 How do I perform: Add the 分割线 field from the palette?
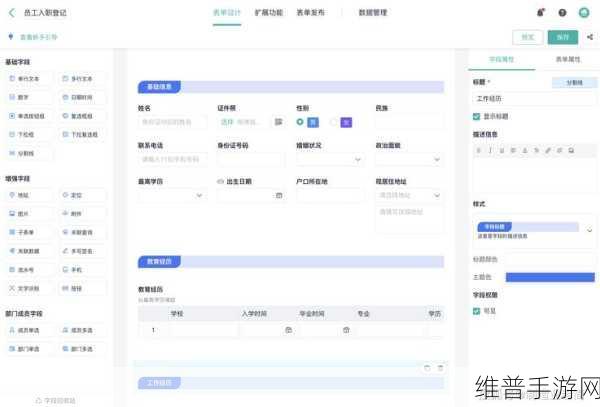pos(28,153)
